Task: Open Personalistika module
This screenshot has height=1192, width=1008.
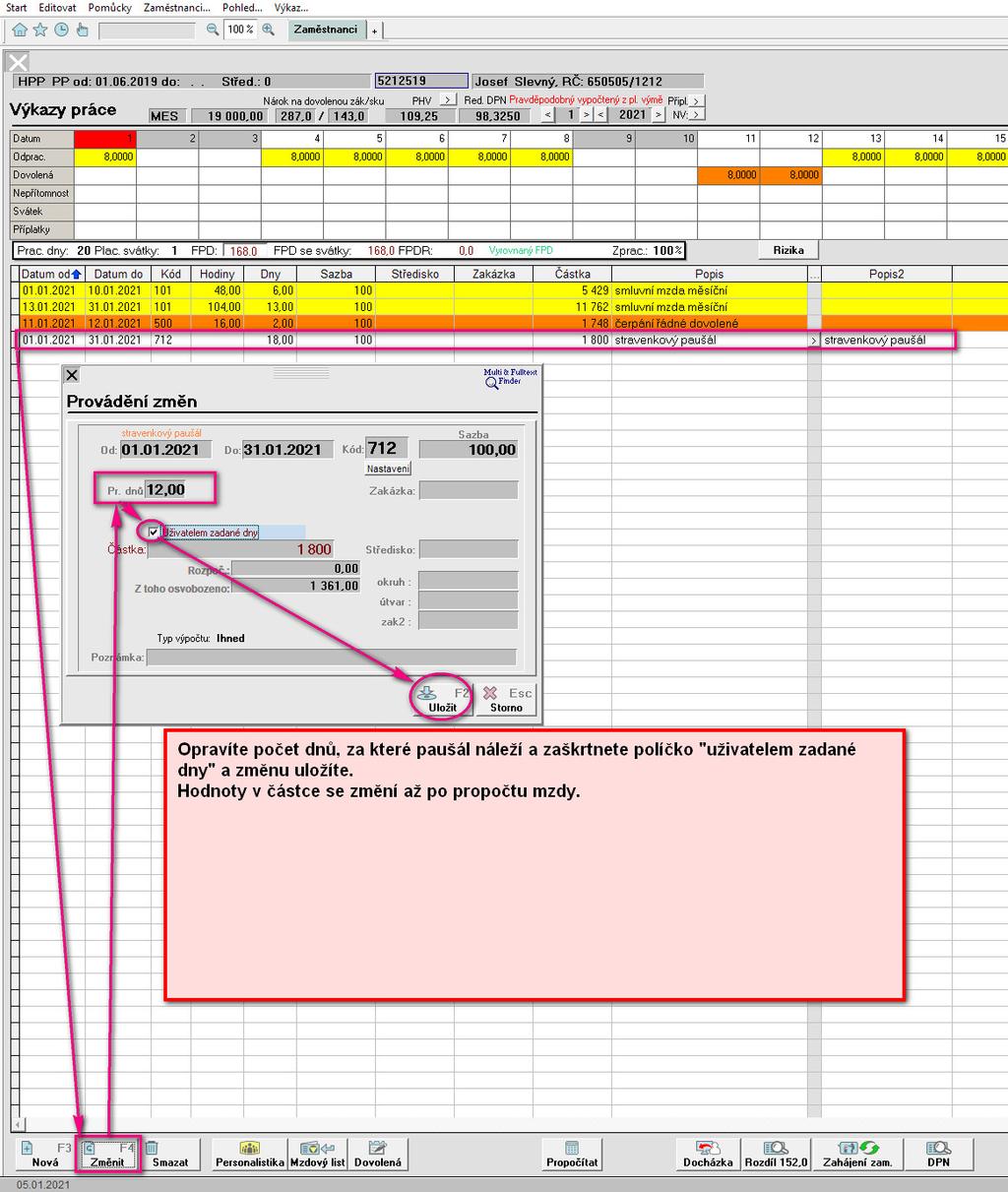Action: (x=250, y=1154)
